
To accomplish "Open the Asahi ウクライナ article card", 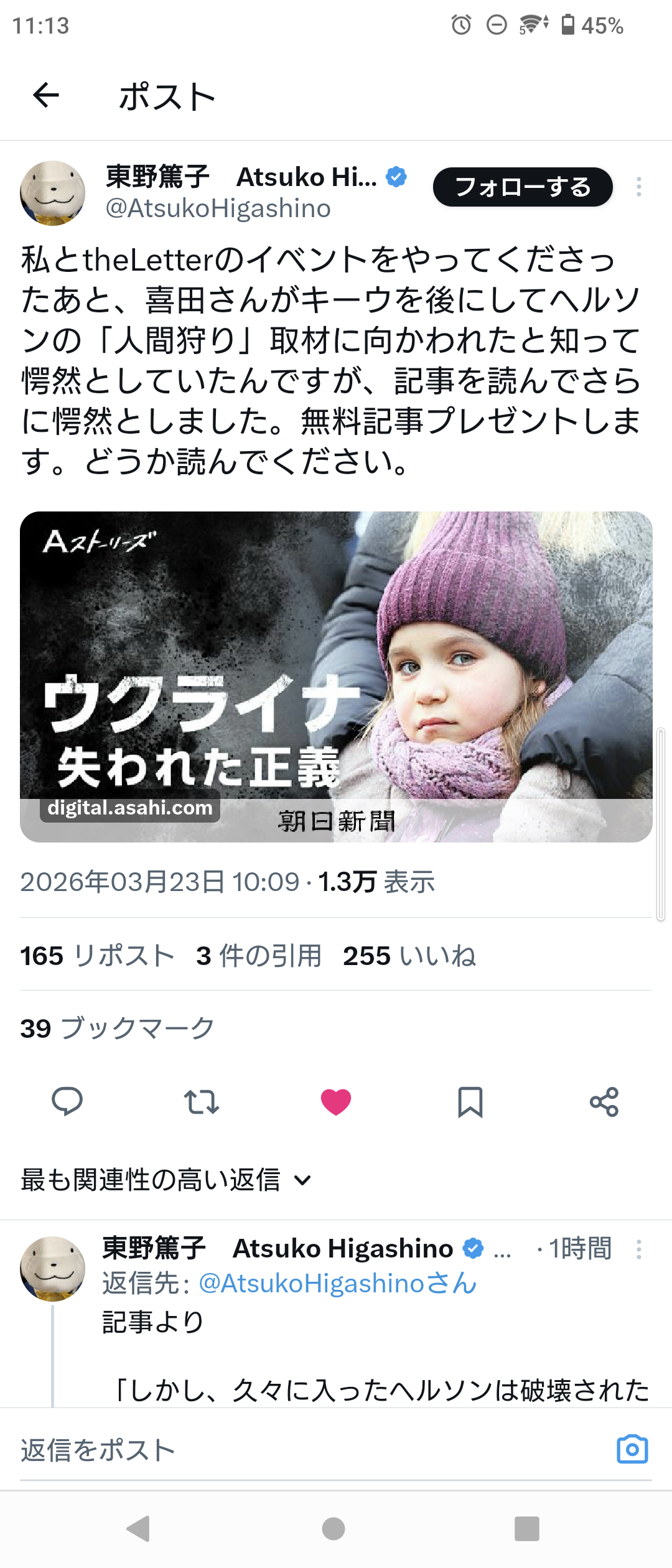I will (336, 676).
